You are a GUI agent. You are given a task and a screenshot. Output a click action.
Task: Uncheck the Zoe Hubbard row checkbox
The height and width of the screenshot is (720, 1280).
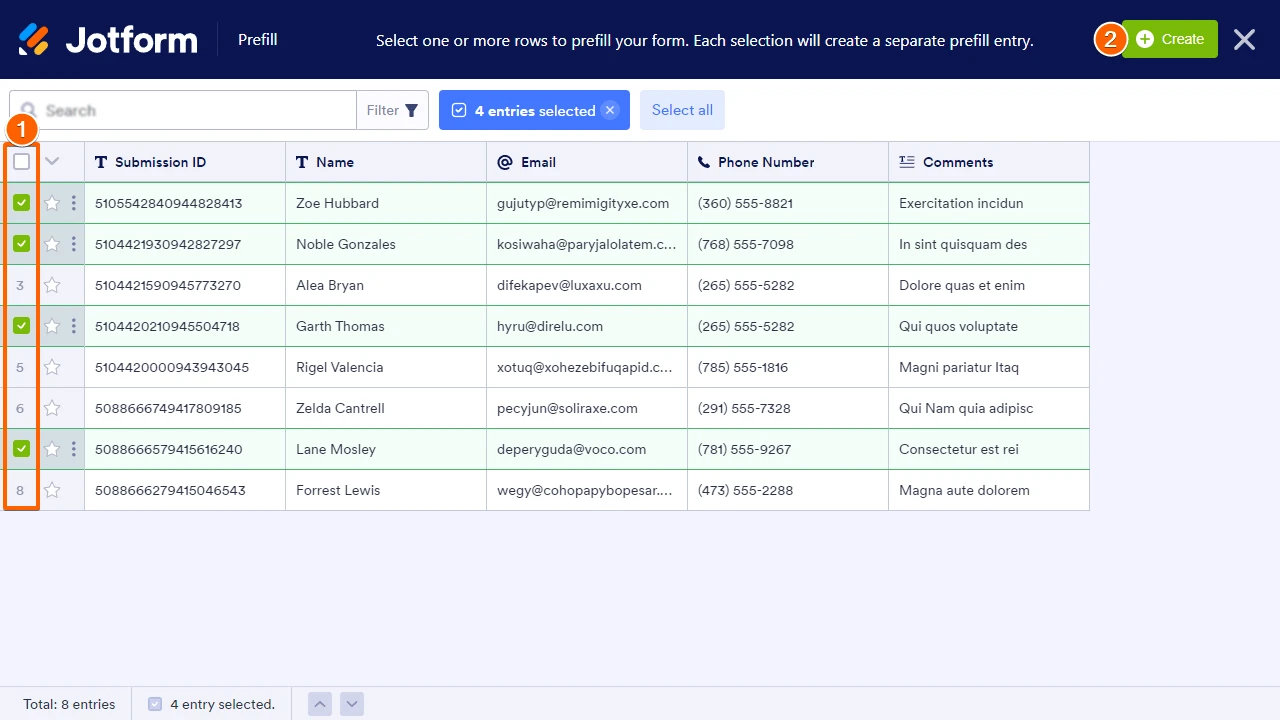pyautogui.click(x=21, y=202)
